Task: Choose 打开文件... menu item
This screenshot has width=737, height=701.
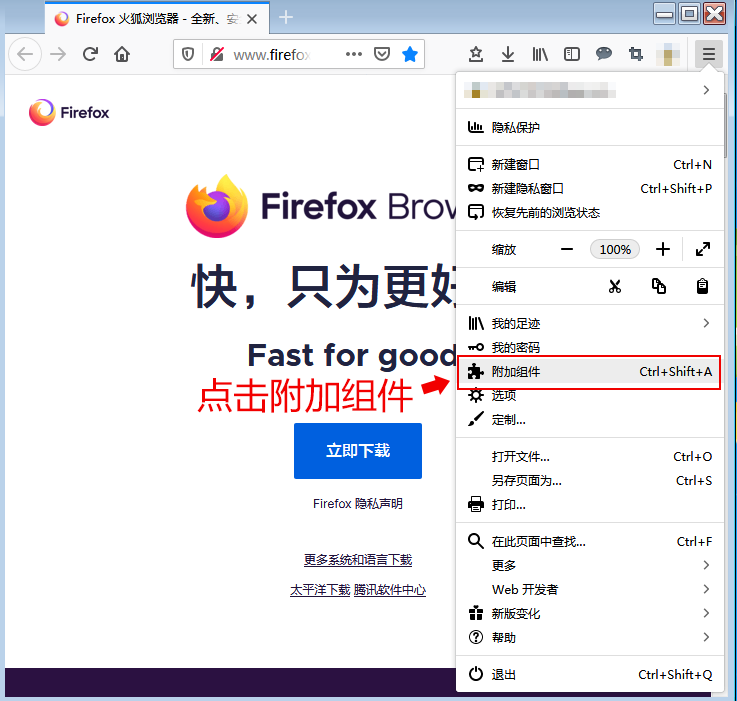Action: pos(589,457)
